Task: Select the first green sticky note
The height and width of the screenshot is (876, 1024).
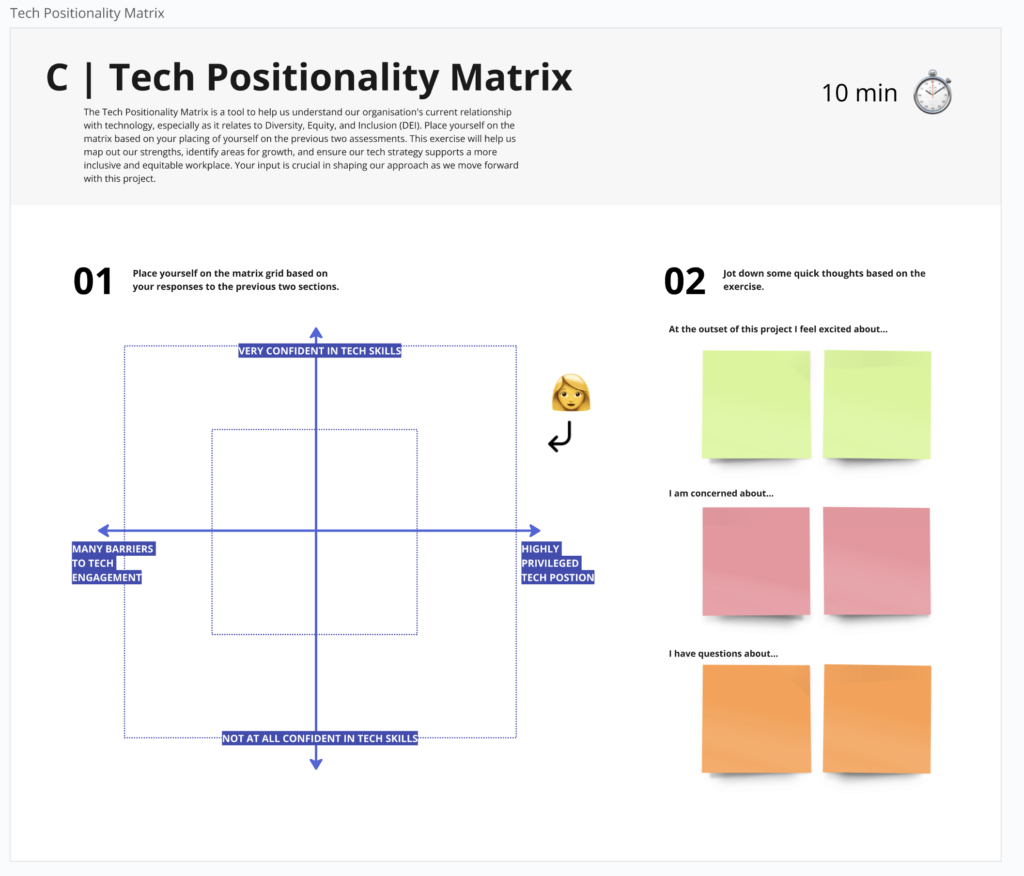Action: coord(756,405)
